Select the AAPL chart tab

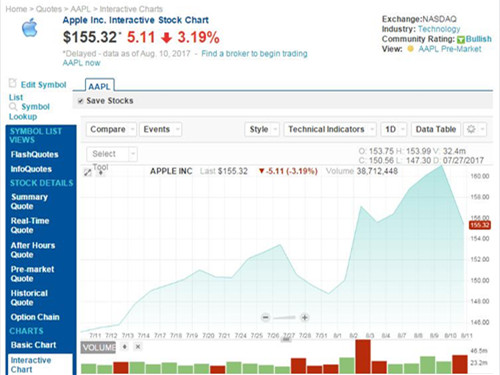point(99,86)
